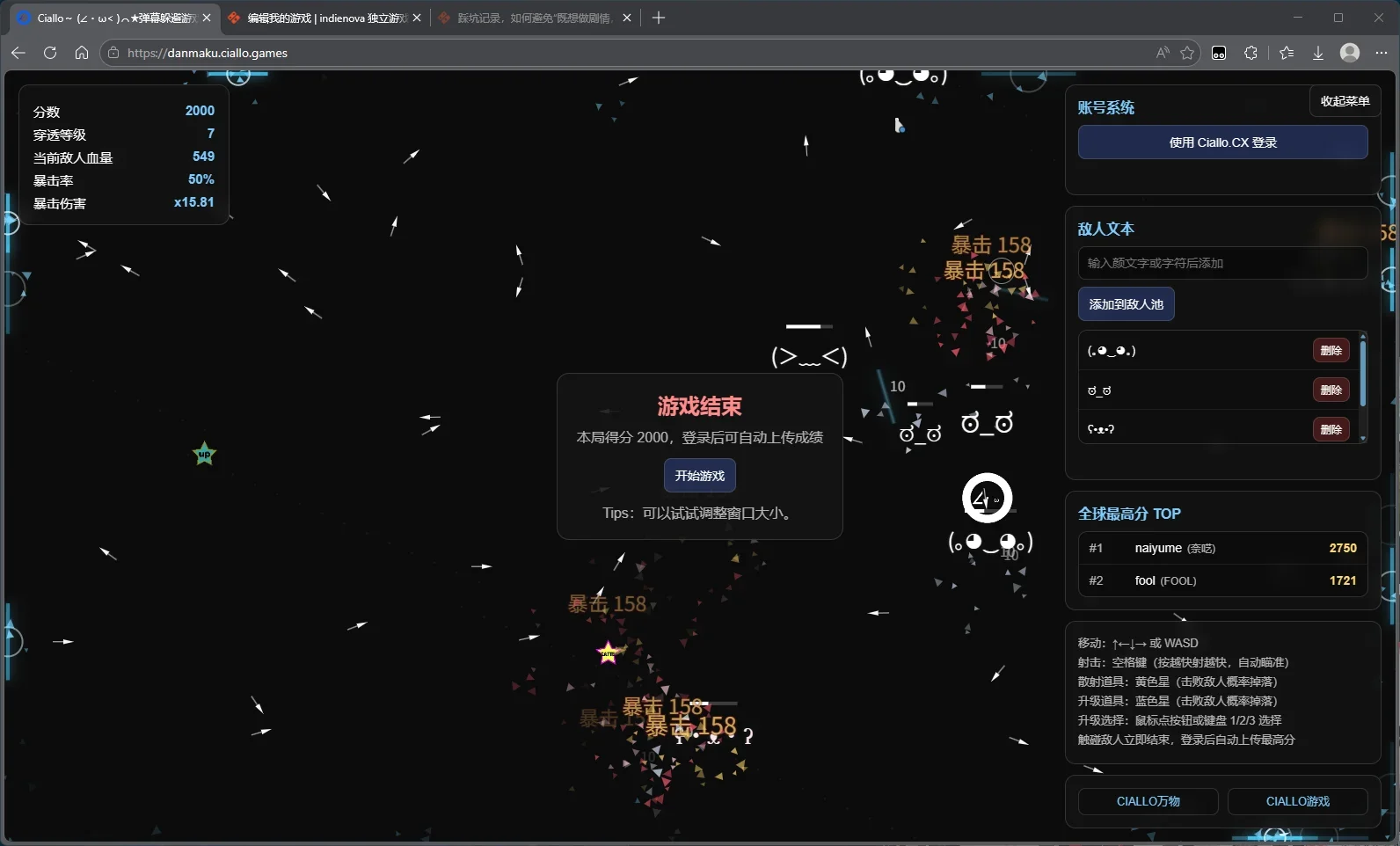Click the 游戏结束 title text
The height and width of the screenshot is (846, 1400).
700,406
